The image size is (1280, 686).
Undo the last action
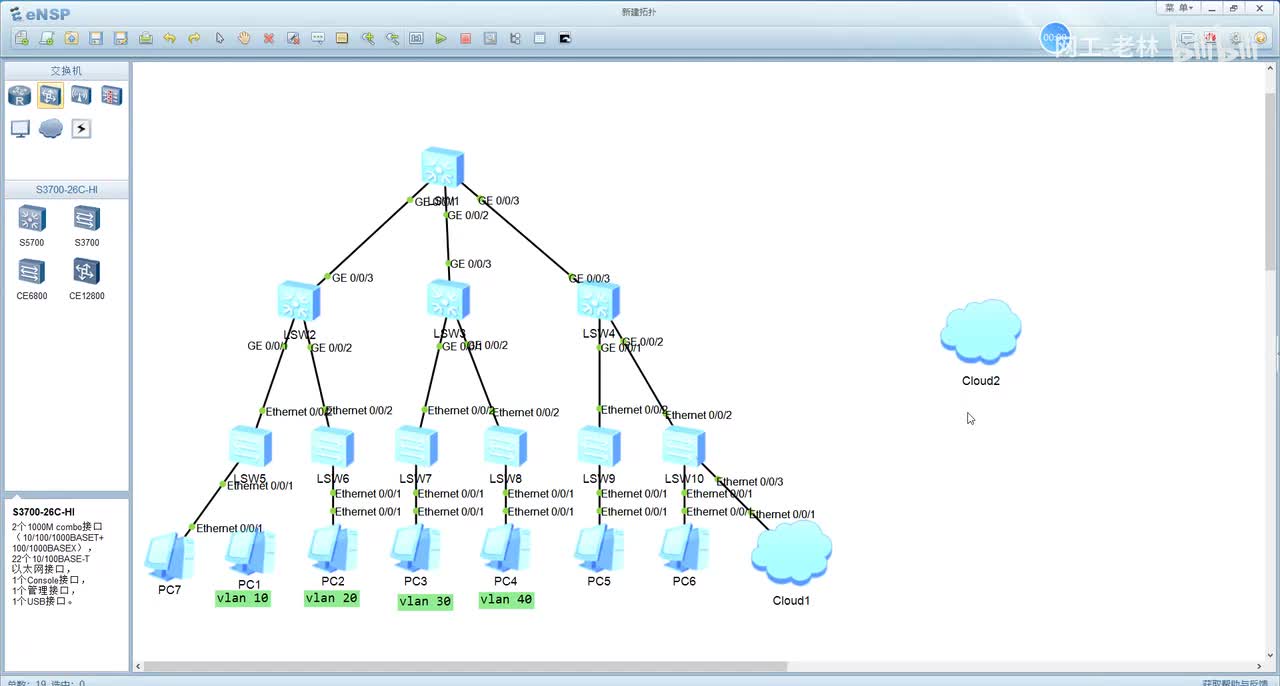(x=170, y=38)
